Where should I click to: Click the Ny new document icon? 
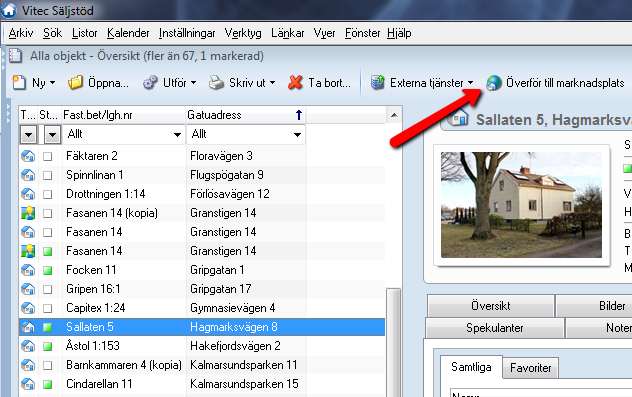pos(19,83)
